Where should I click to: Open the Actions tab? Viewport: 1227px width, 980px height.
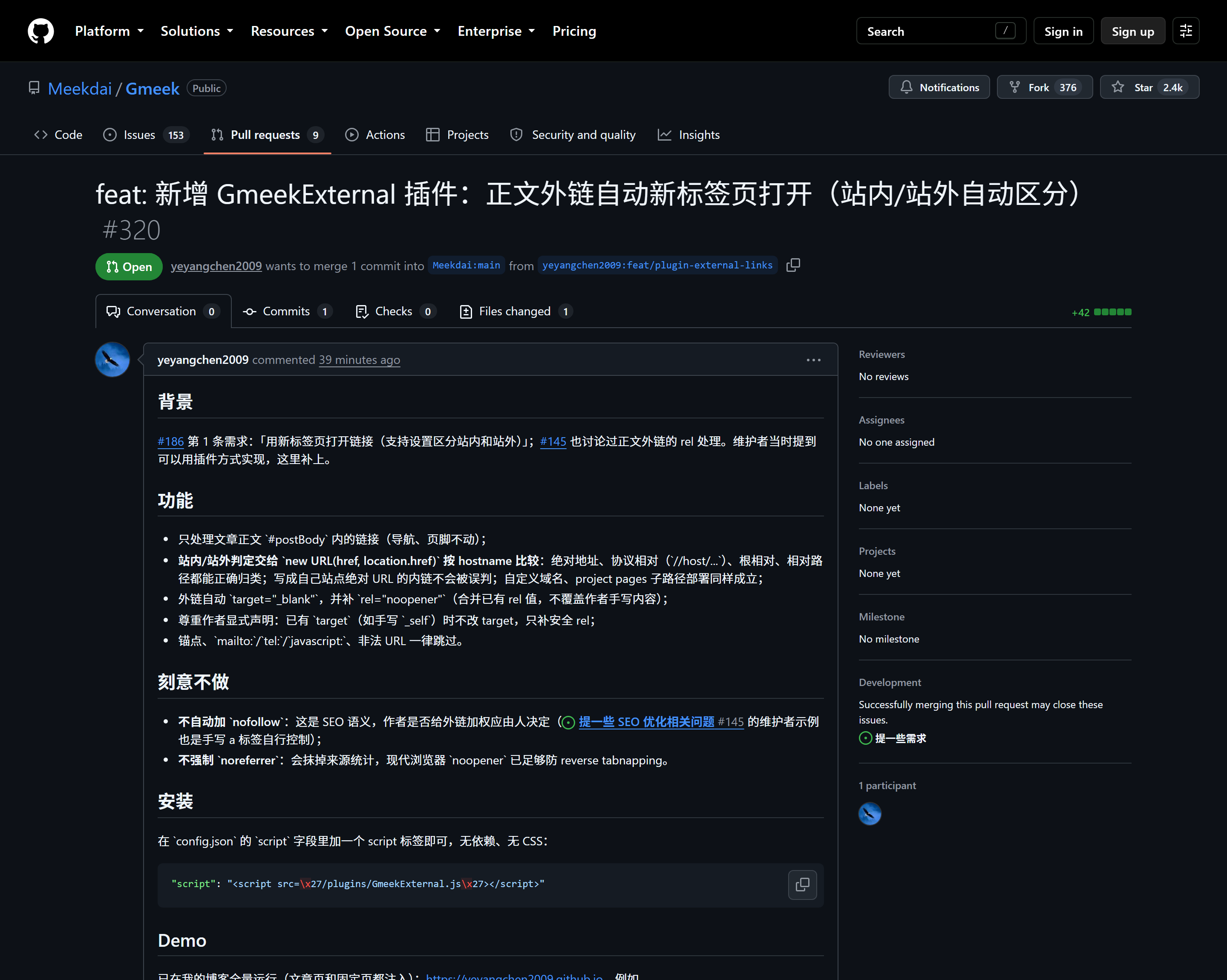pyautogui.click(x=375, y=135)
